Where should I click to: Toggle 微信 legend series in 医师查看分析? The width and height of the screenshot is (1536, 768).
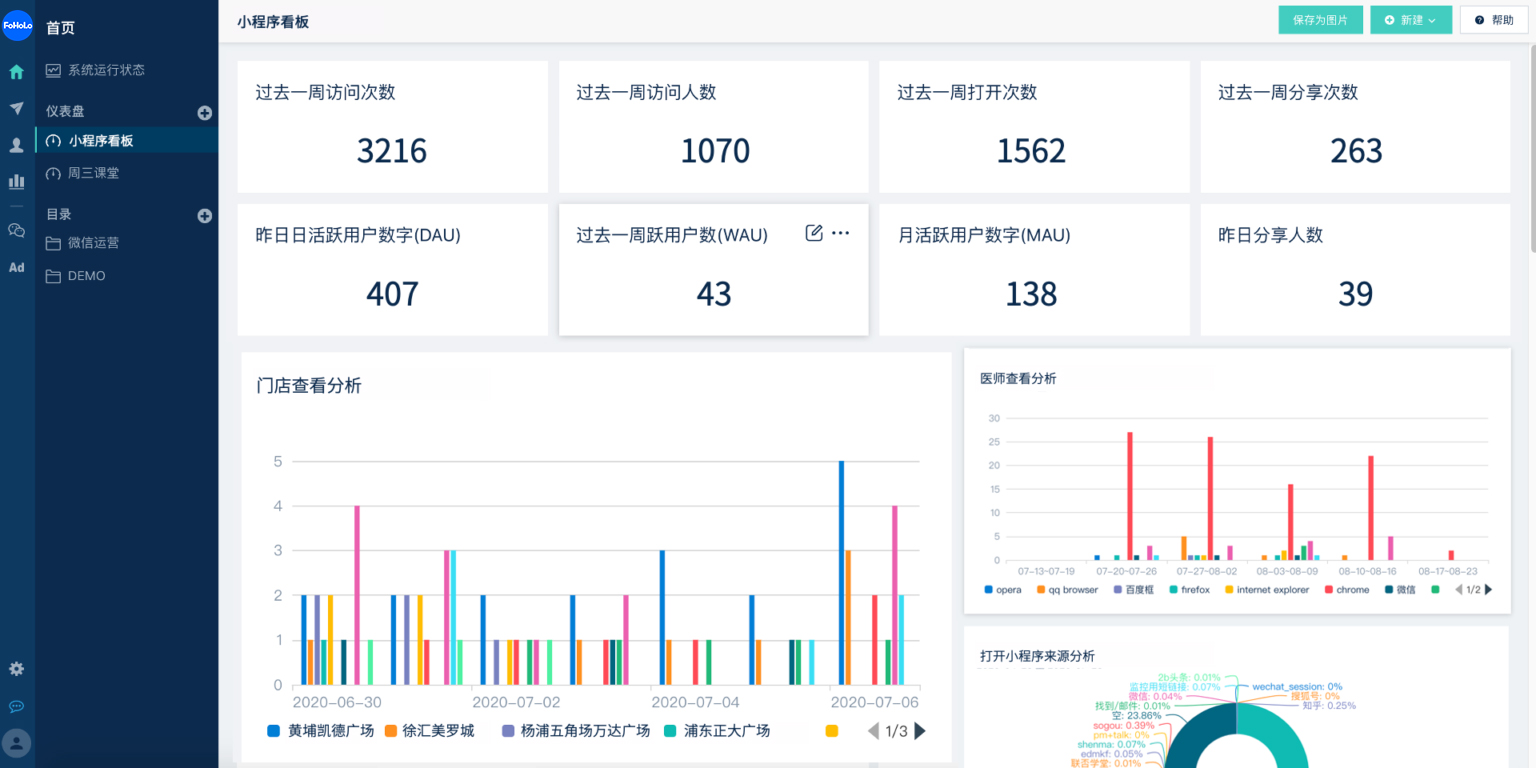tap(1400, 590)
